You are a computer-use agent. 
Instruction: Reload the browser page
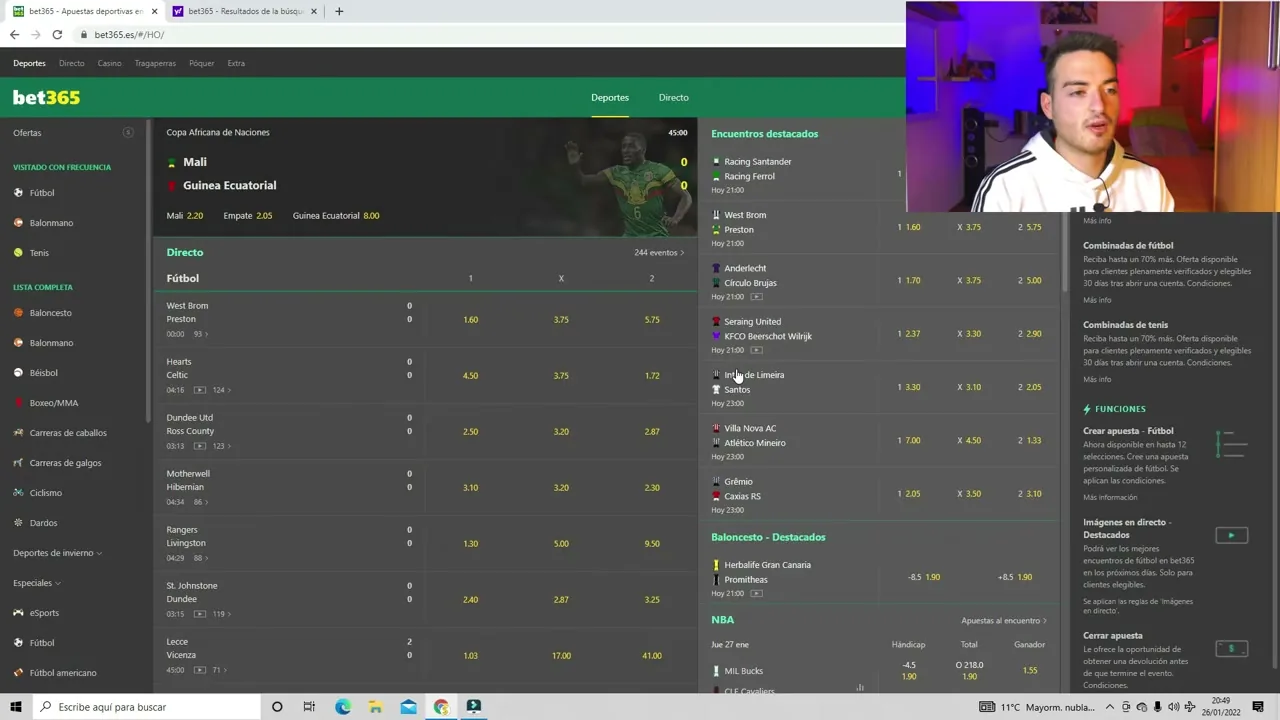coord(57,34)
